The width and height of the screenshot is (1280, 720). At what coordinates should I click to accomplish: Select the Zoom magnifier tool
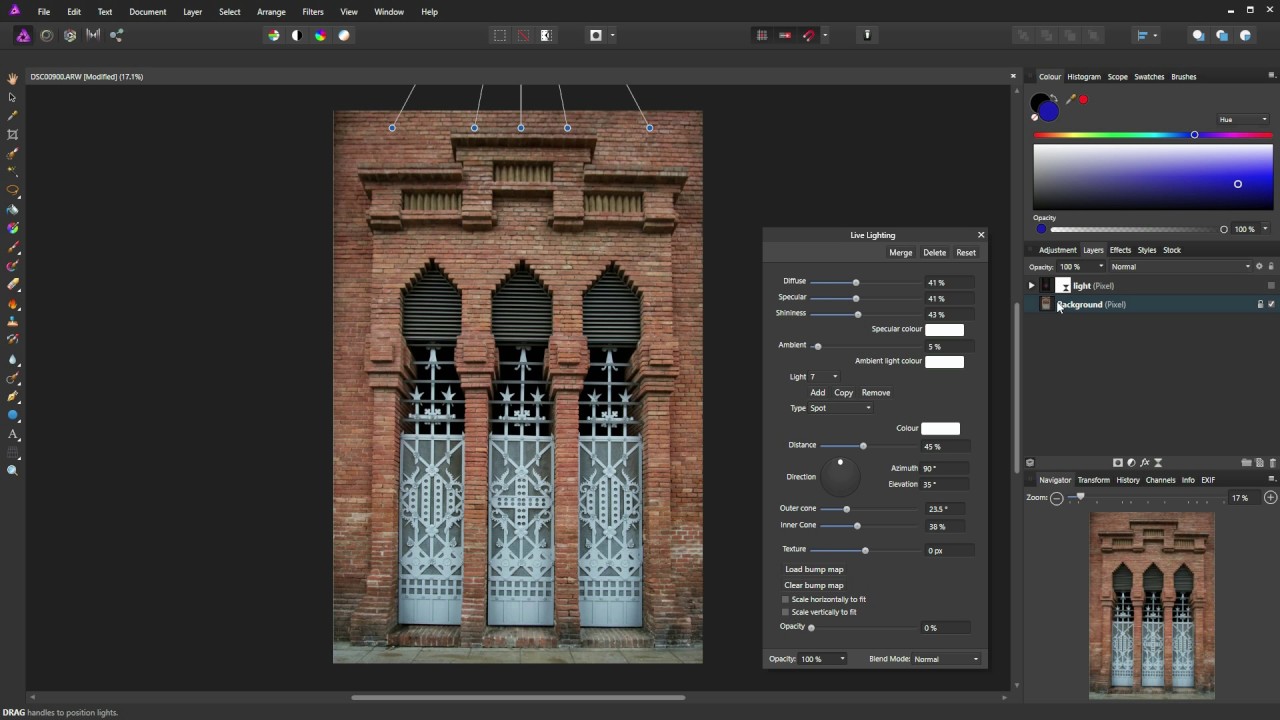(12, 471)
